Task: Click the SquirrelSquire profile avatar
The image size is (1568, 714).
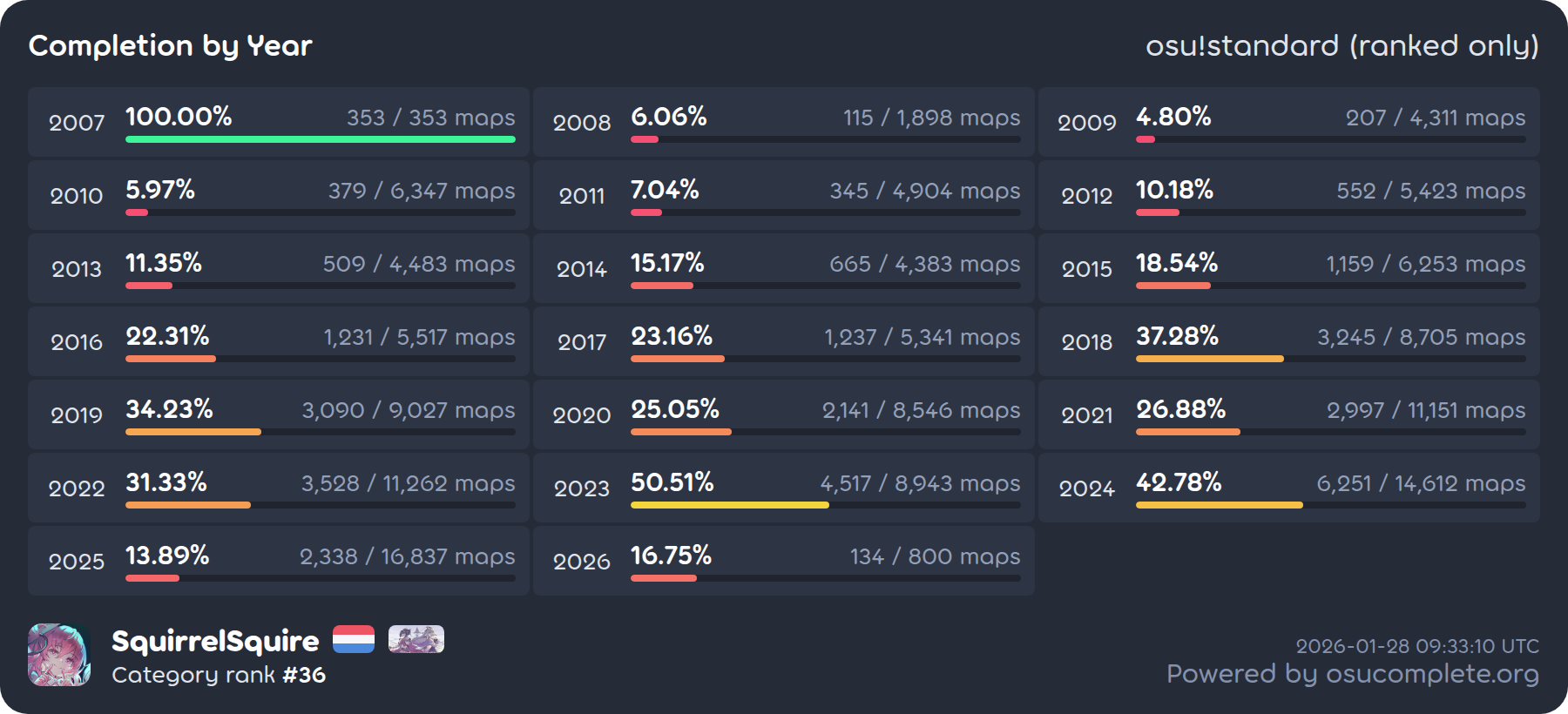Action: tap(59, 655)
